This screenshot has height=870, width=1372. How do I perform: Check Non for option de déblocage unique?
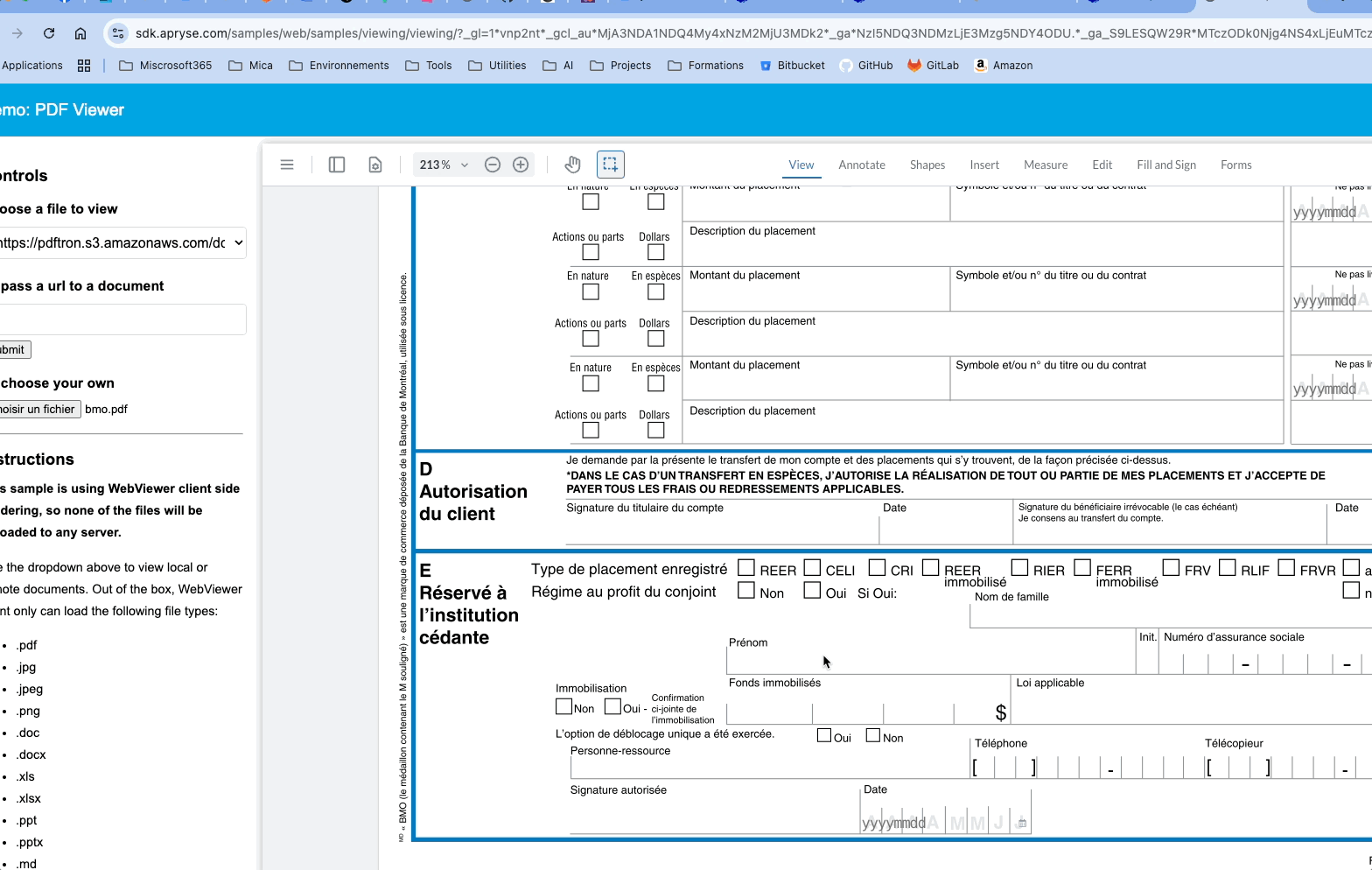coord(873,735)
